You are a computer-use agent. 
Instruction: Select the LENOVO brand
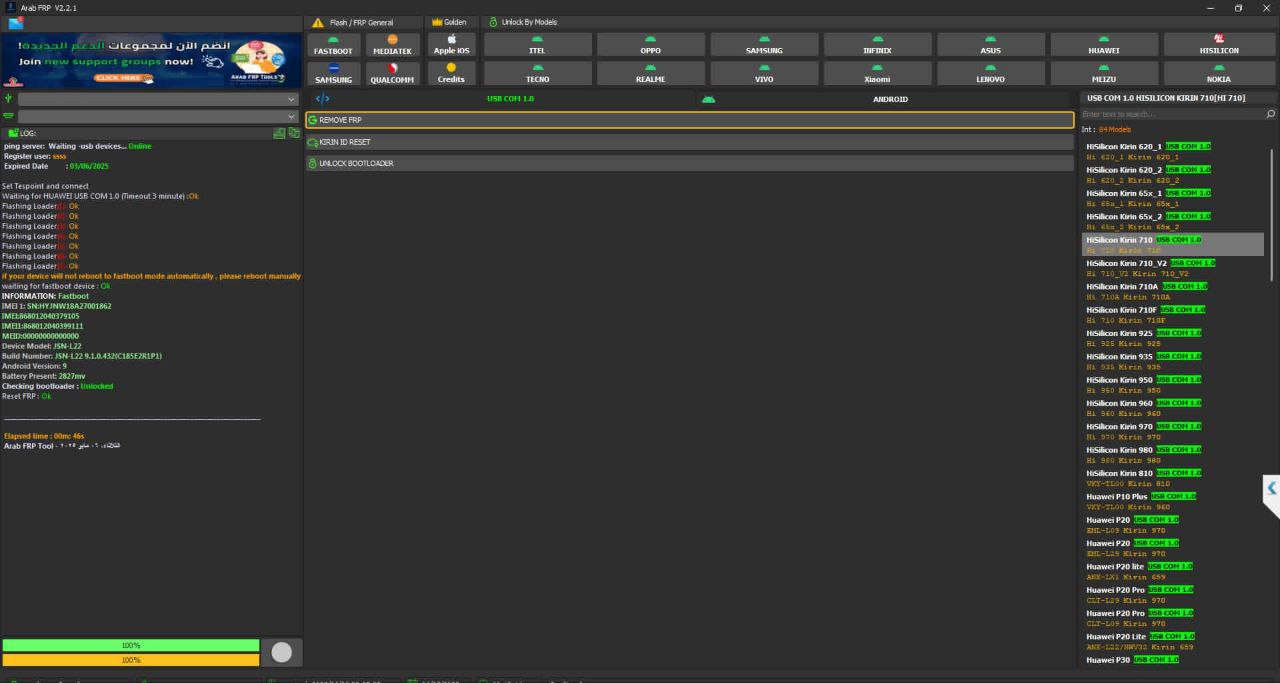(990, 74)
